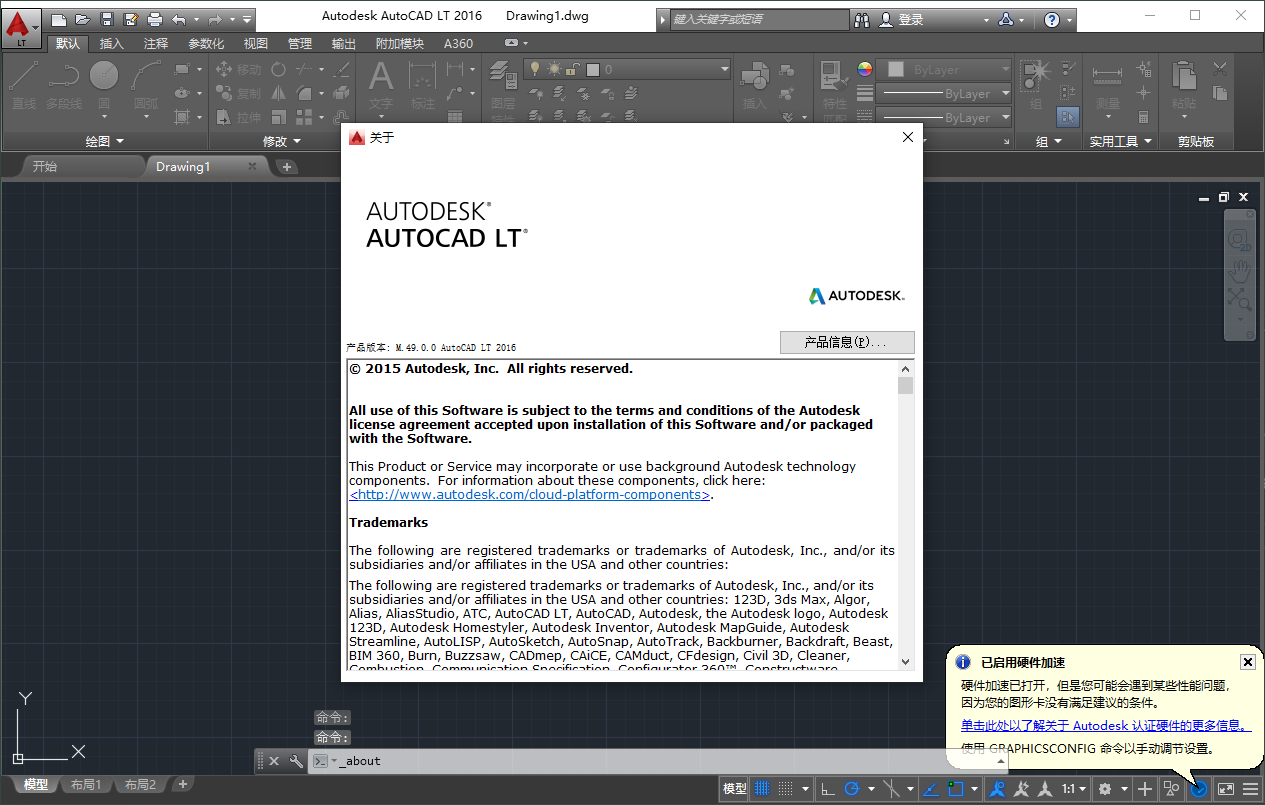Screen dimensions: 1265x805
Task: Click the Plot printer icon
Action: (154, 19)
